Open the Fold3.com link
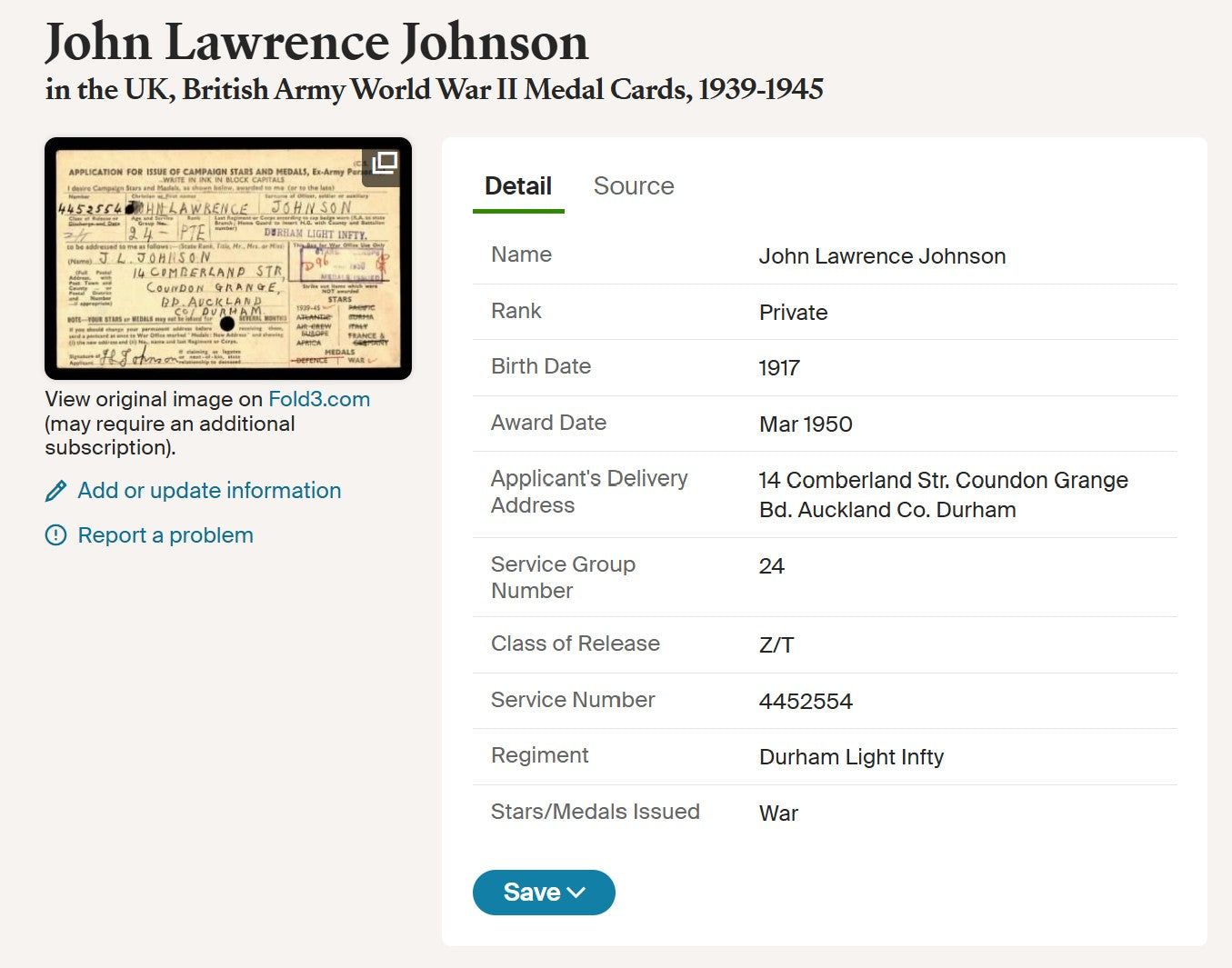 318,400
